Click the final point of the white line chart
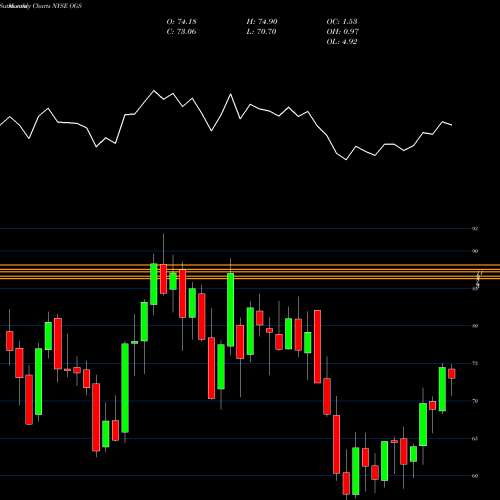Image resolution: width=500 pixels, height=500 pixels. pyautogui.click(x=452, y=125)
